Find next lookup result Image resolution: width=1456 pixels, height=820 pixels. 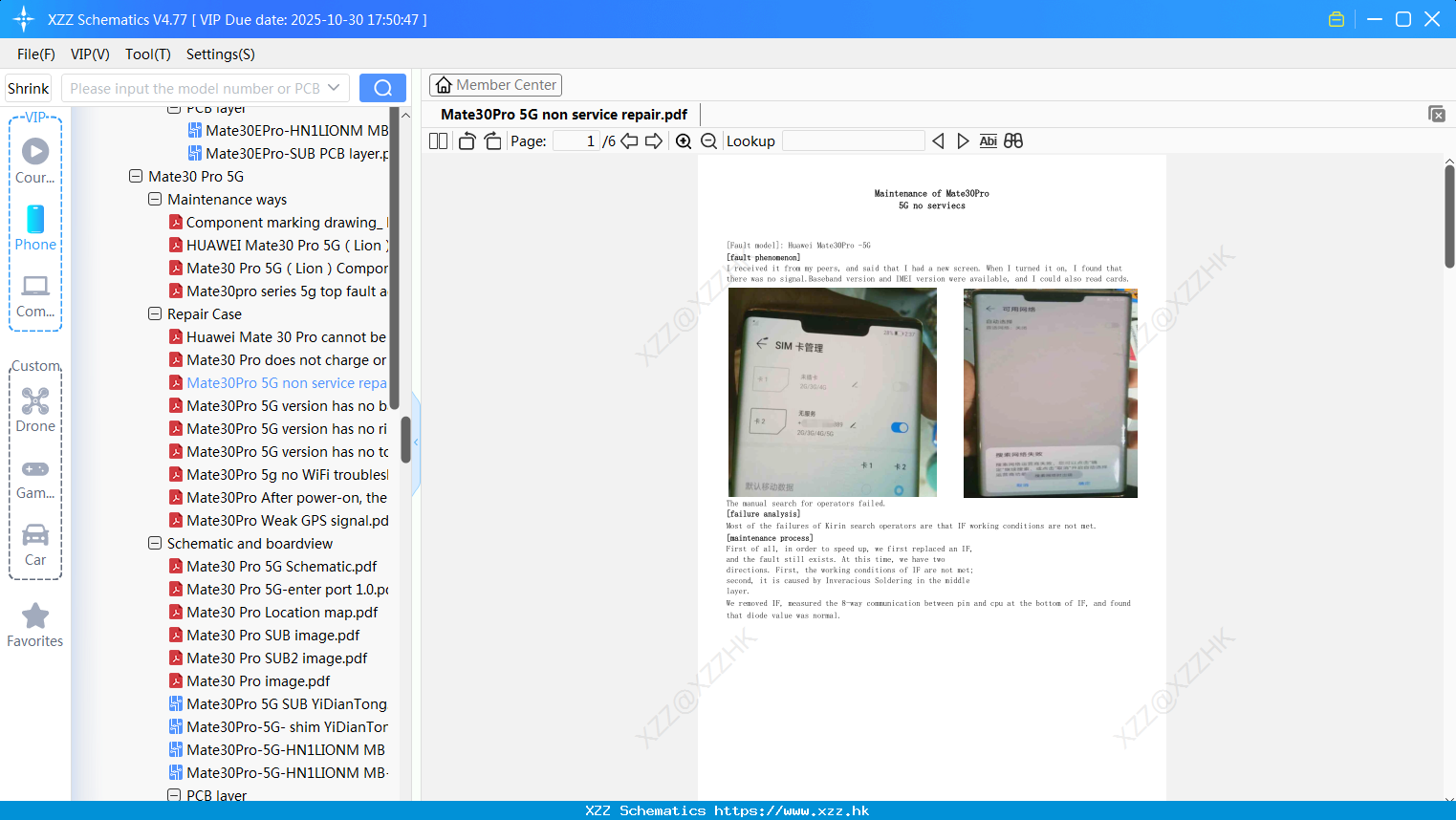[x=963, y=141]
